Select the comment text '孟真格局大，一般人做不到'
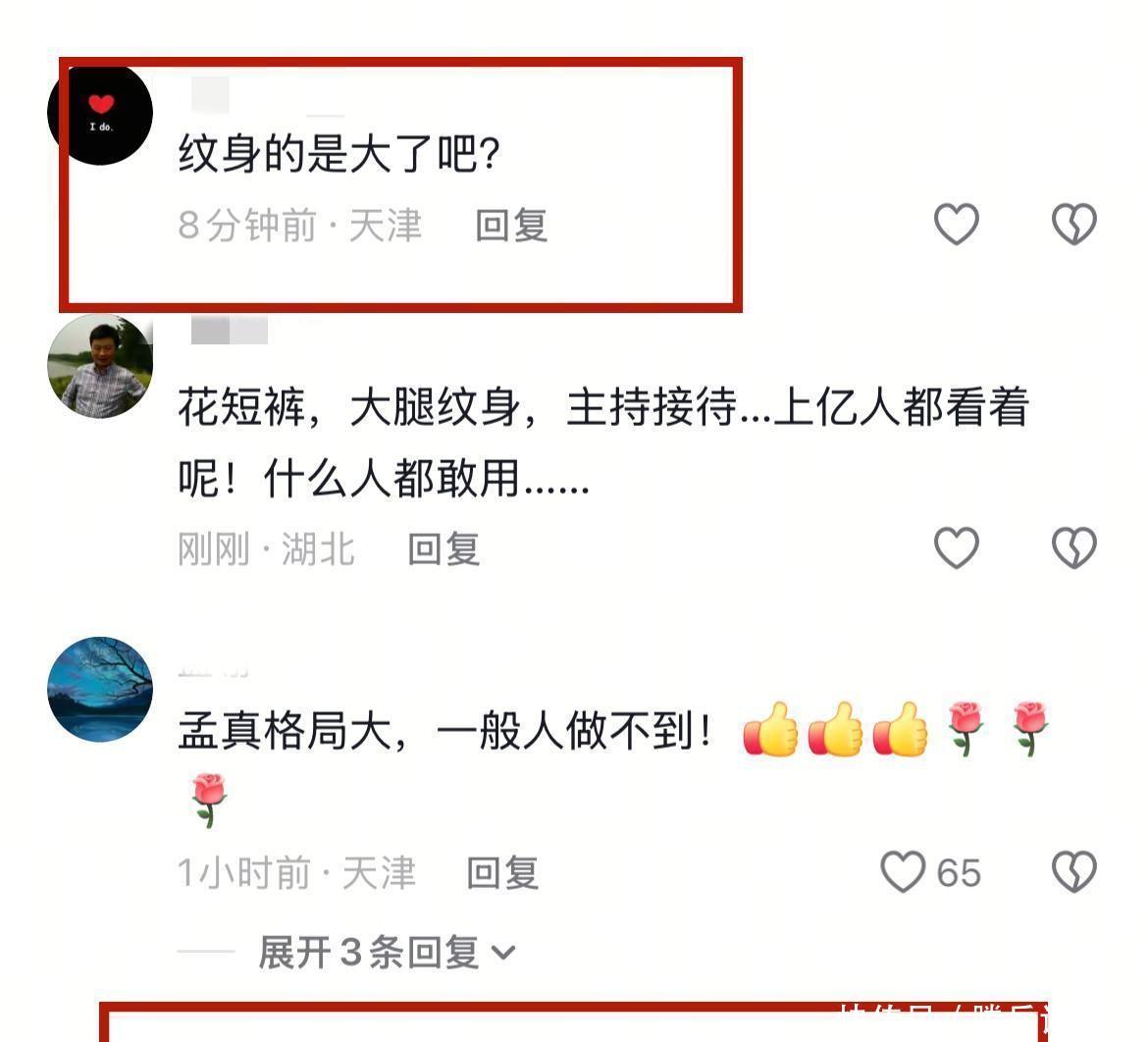The width and height of the screenshot is (1148, 1042). coord(444,731)
